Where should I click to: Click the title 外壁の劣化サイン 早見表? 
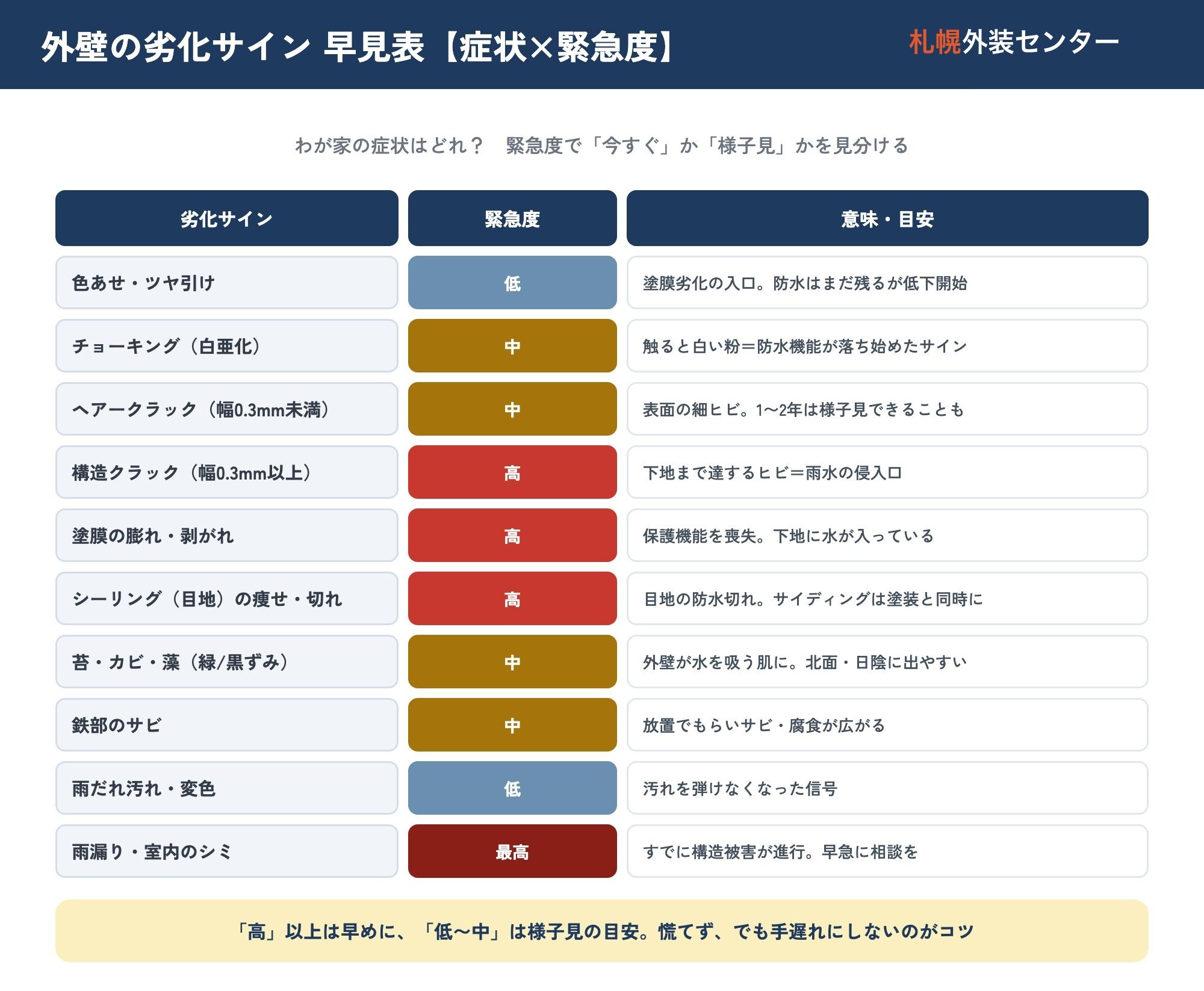pos(232,46)
